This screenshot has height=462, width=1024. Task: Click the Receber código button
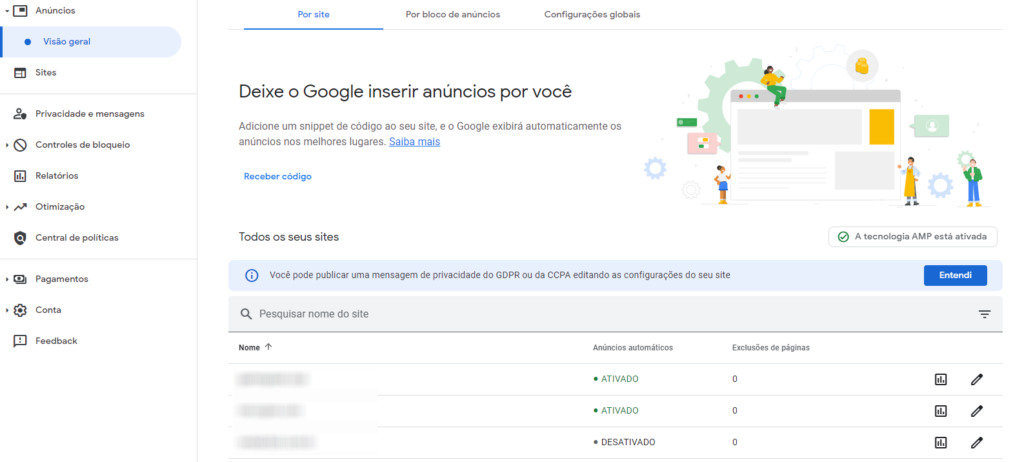click(278, 176)
